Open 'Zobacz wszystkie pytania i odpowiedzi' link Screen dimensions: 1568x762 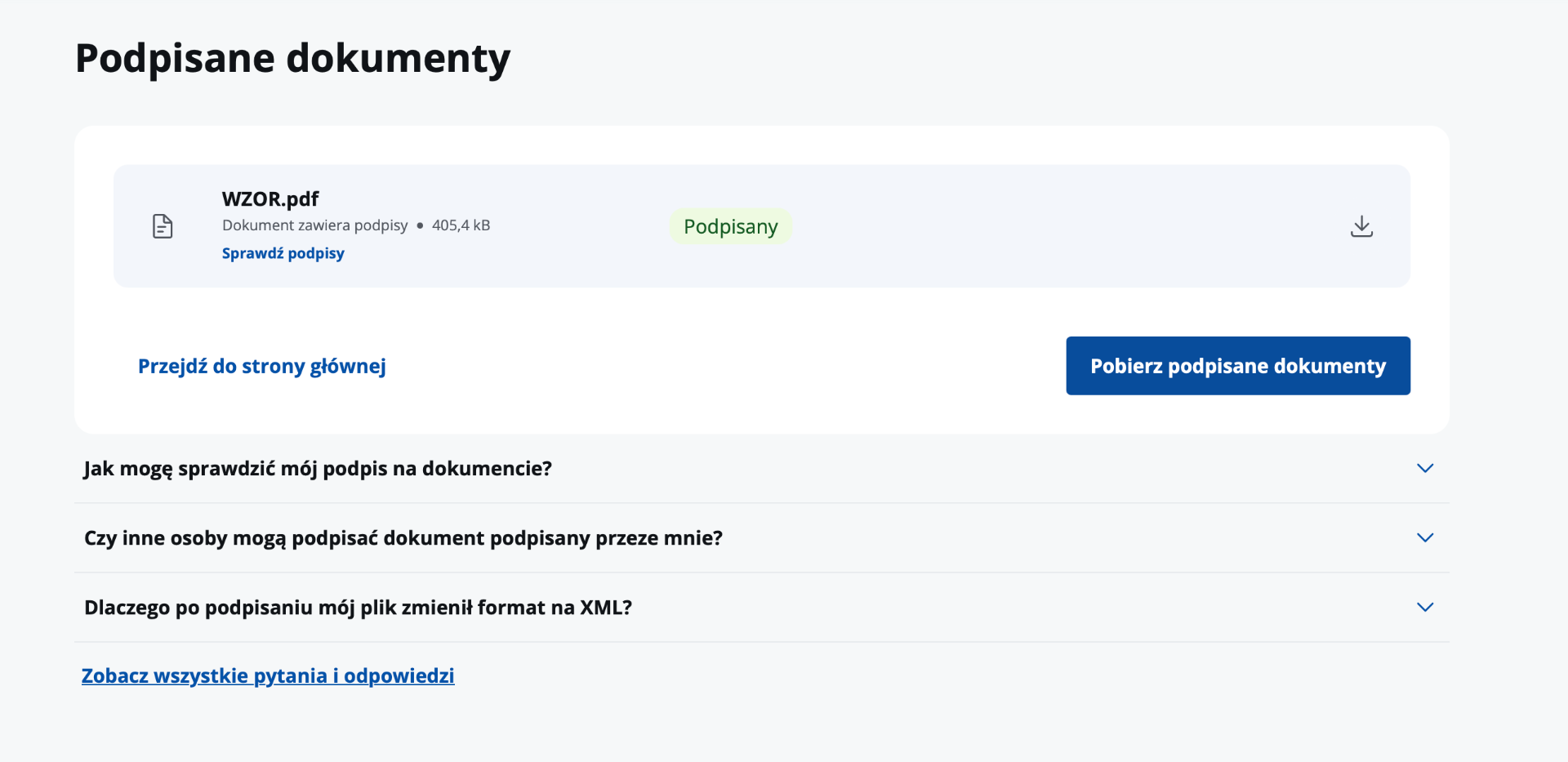[x=268, y=676]
